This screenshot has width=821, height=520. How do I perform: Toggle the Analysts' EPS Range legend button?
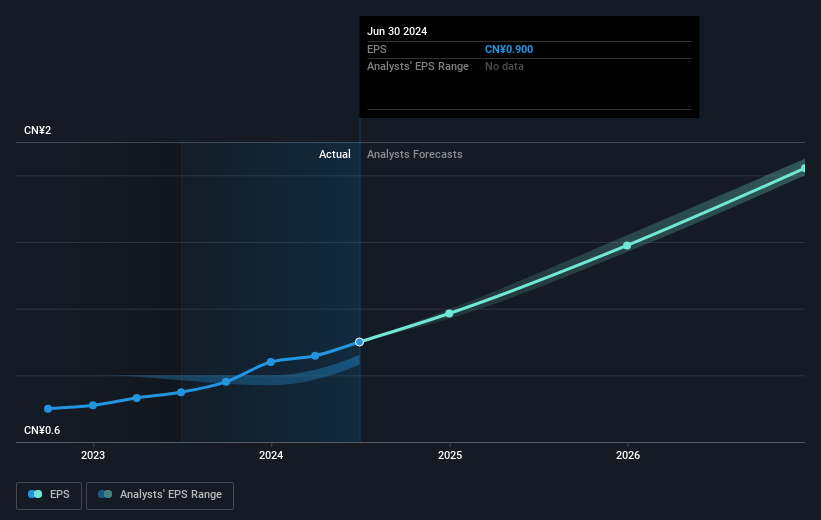click(x=160, y=495)
